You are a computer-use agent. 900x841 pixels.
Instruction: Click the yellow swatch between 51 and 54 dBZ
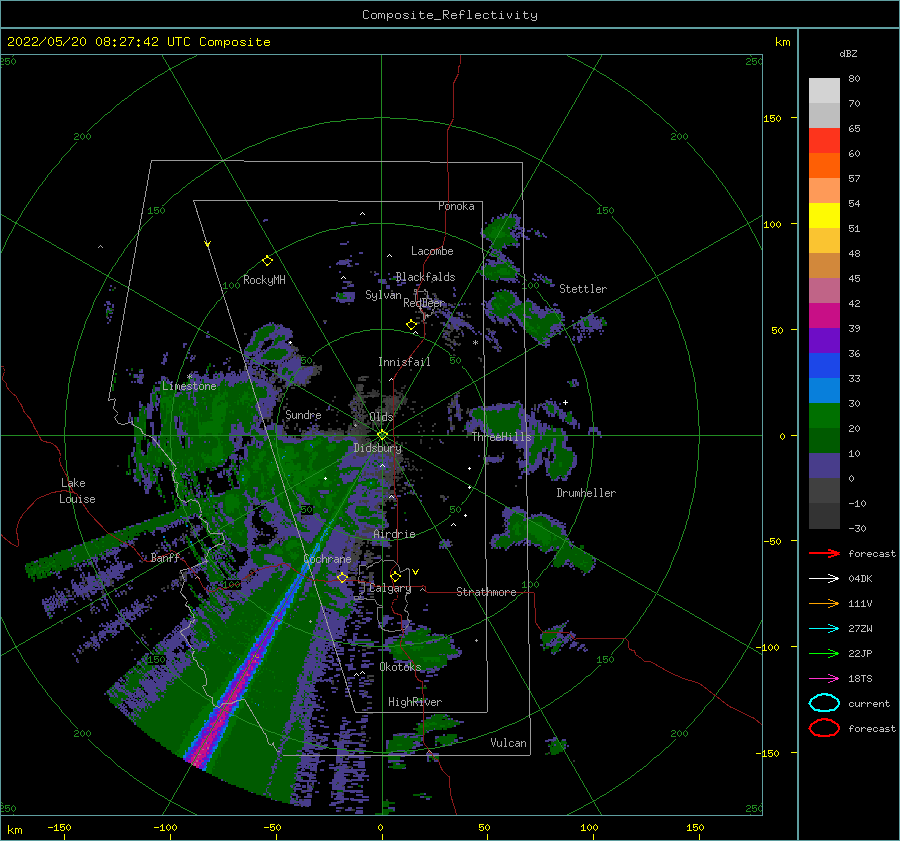(824, 216)
